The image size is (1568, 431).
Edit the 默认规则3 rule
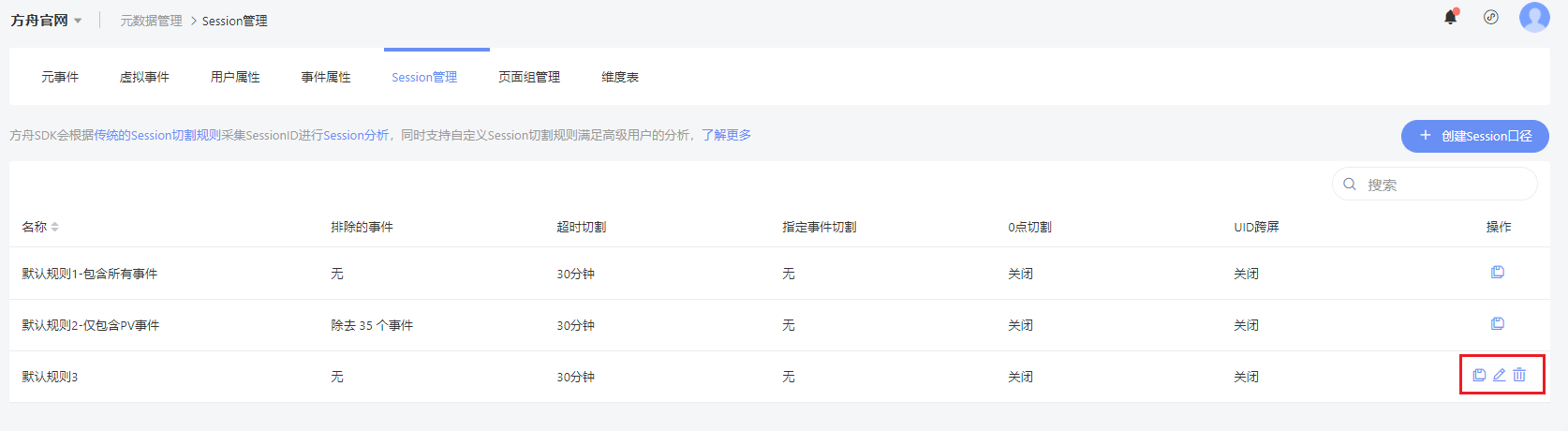tap(1499, 375)
